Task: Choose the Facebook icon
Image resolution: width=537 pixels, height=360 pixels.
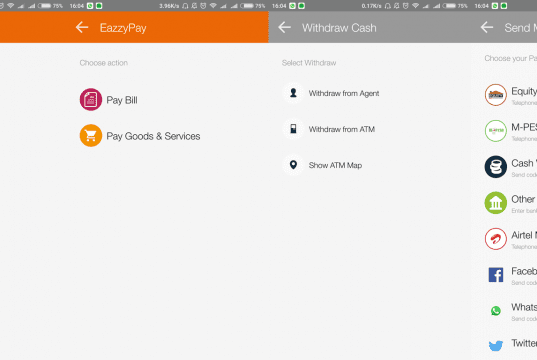Action: (x=496, y=275)
